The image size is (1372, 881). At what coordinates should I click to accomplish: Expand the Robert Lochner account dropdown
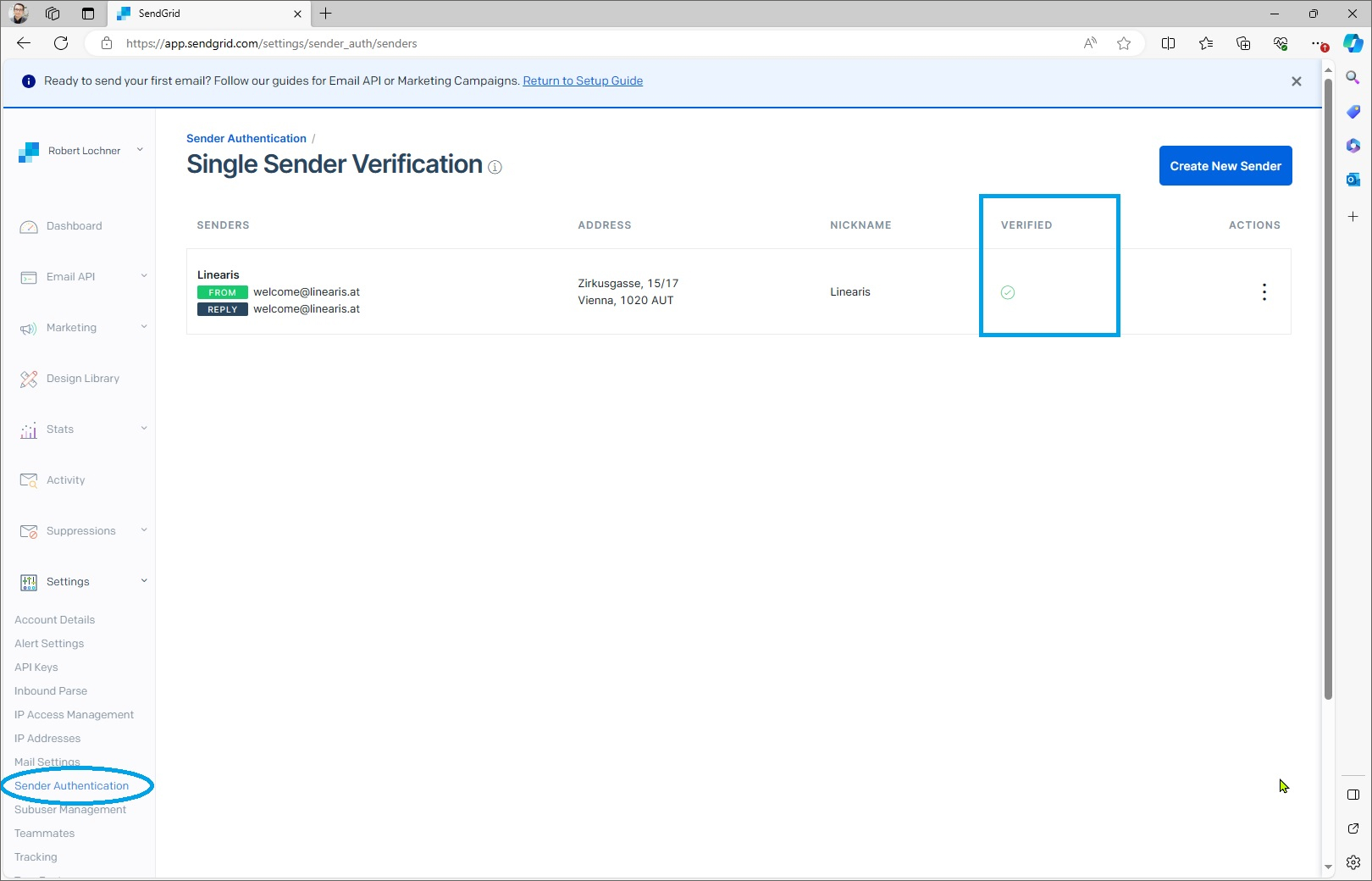pyautogui.click(x=140, y=150)
